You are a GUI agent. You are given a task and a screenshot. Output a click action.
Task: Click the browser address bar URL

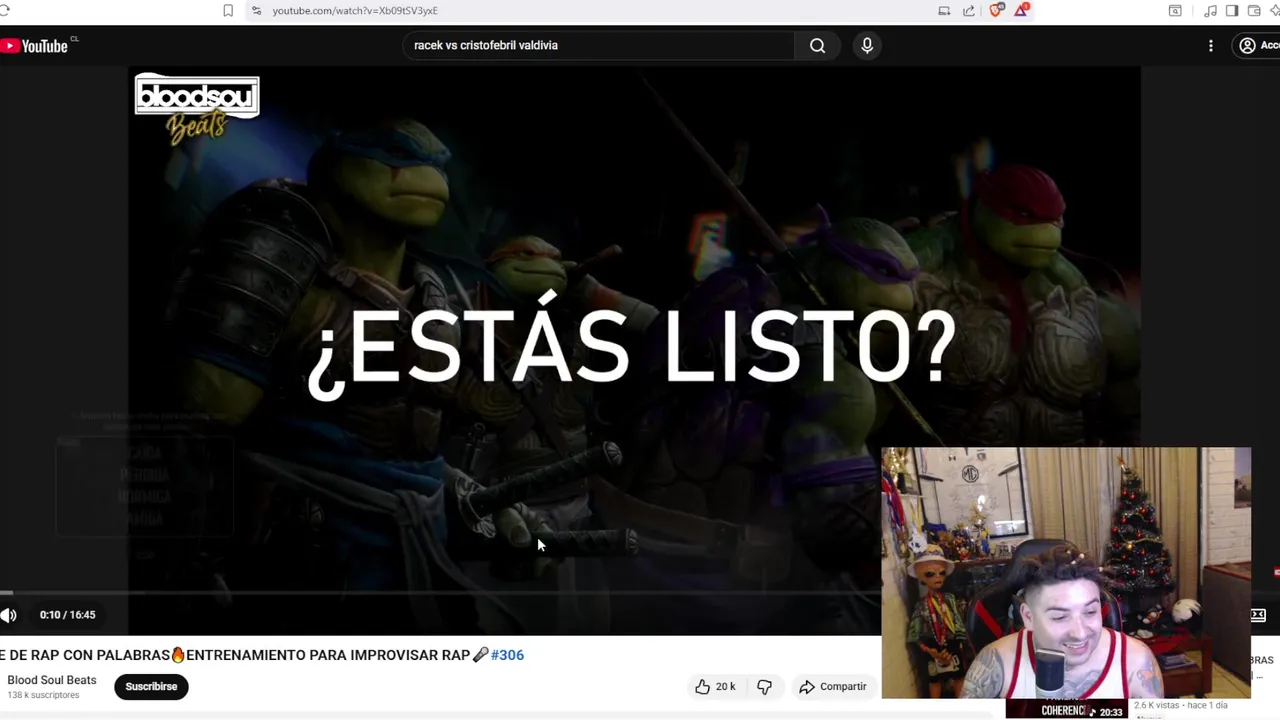click(355, 10)
